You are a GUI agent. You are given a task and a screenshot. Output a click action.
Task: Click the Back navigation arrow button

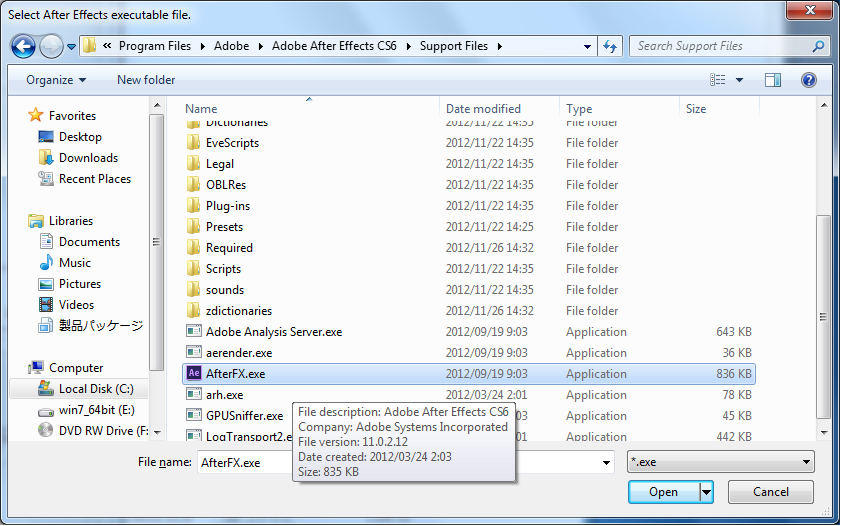23,47
